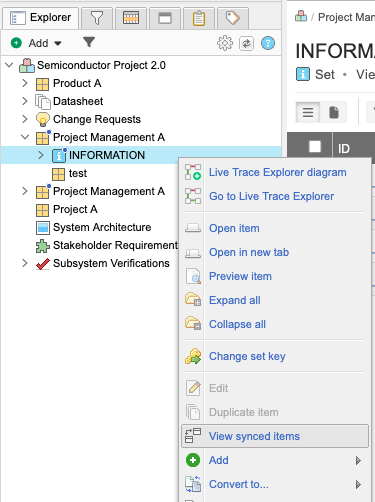
Task: Click the sync refresh icon in Explorer
Action: pyautogui.click(x=246, y=43)
